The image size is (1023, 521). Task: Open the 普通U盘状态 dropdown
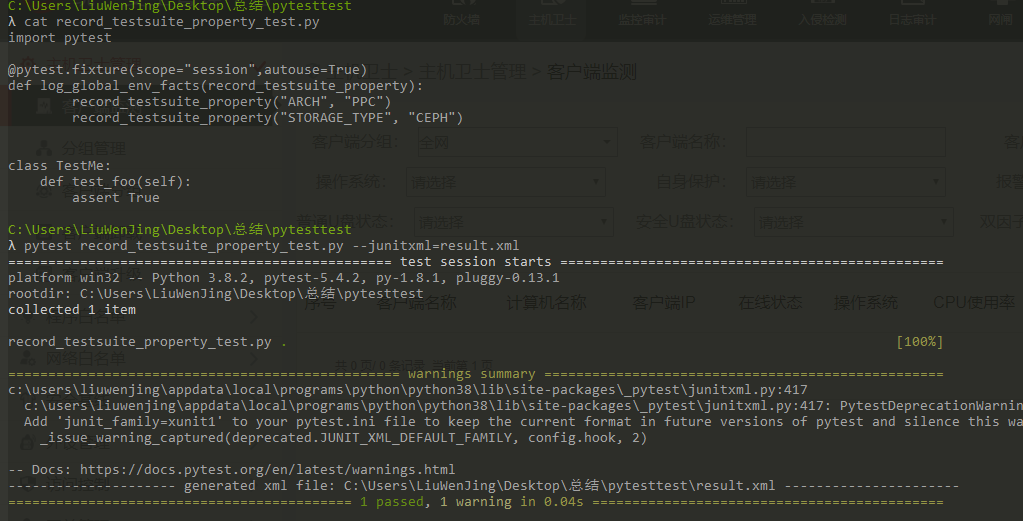[513, 222]
